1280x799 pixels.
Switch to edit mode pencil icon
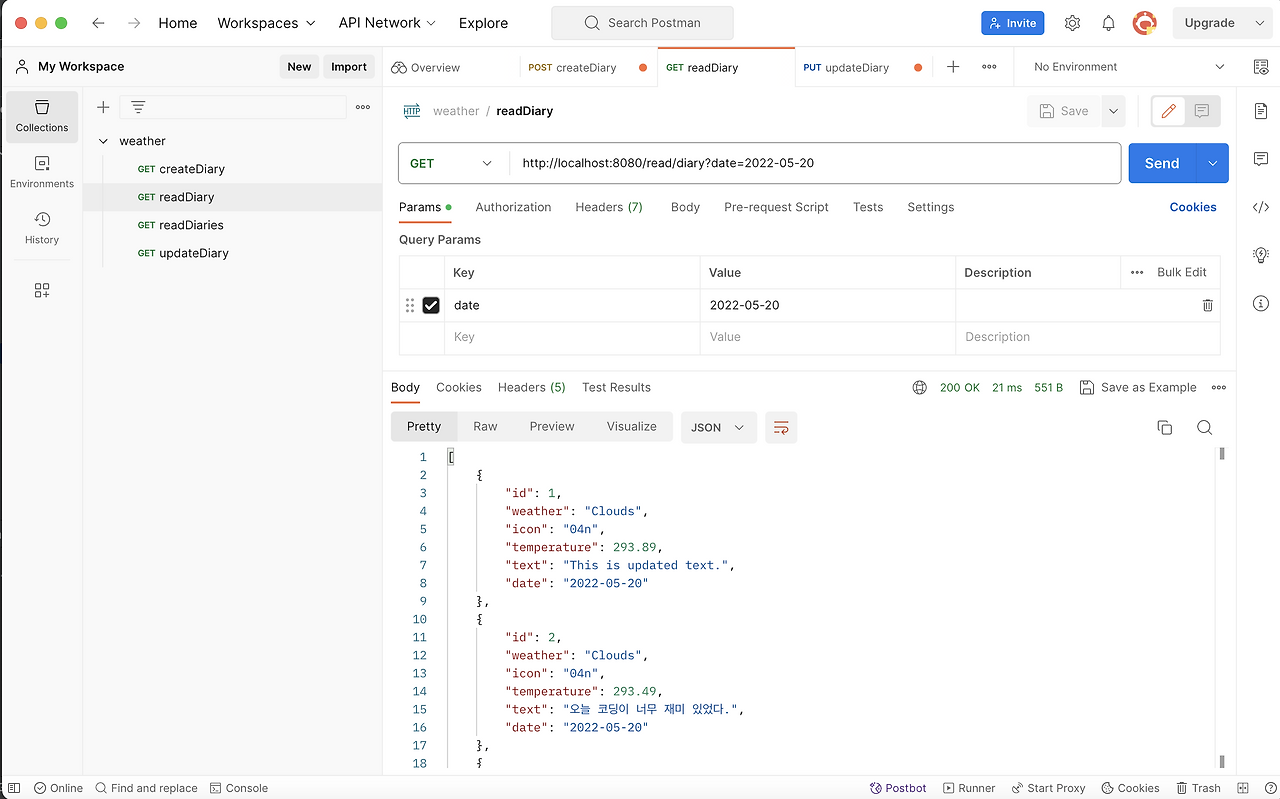click(x=1168, y=111)
